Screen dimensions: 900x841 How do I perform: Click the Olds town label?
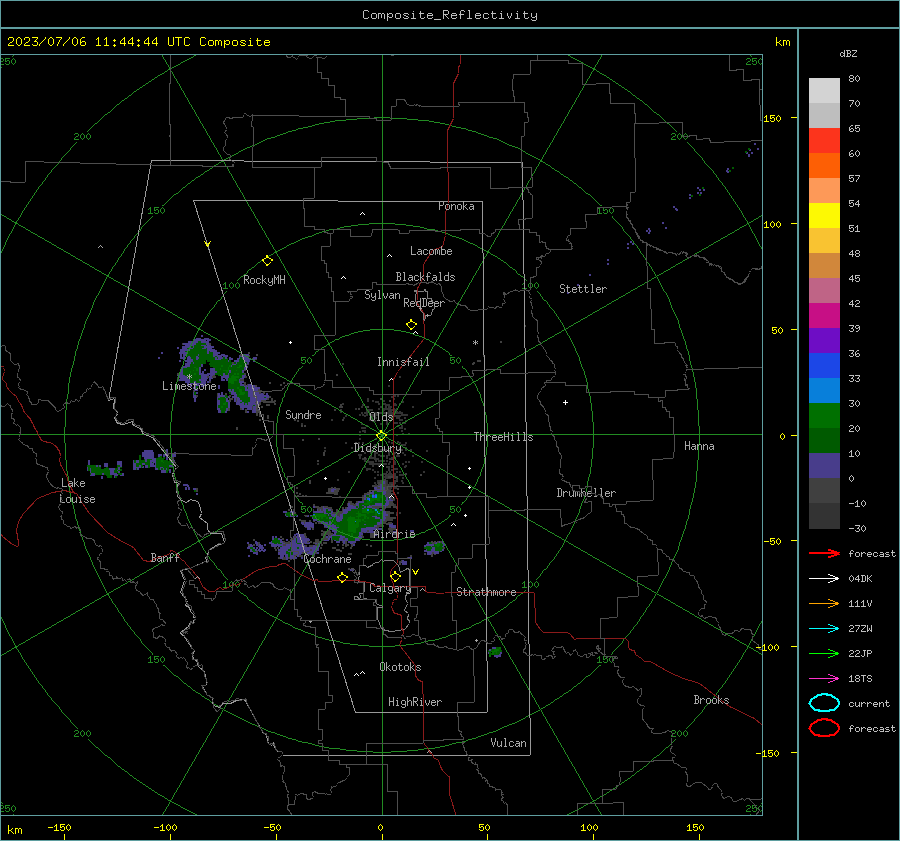click(381, 417)
